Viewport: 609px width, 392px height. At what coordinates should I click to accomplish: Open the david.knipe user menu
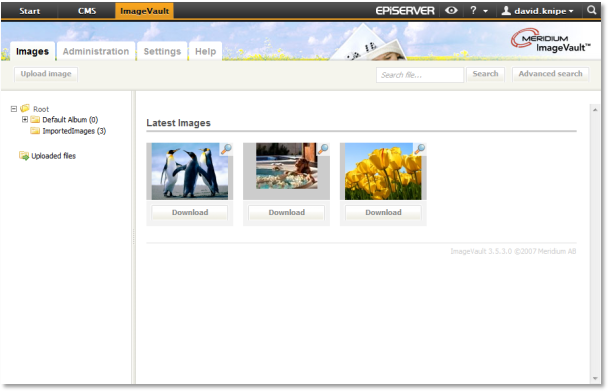click(x=537, y=11)
